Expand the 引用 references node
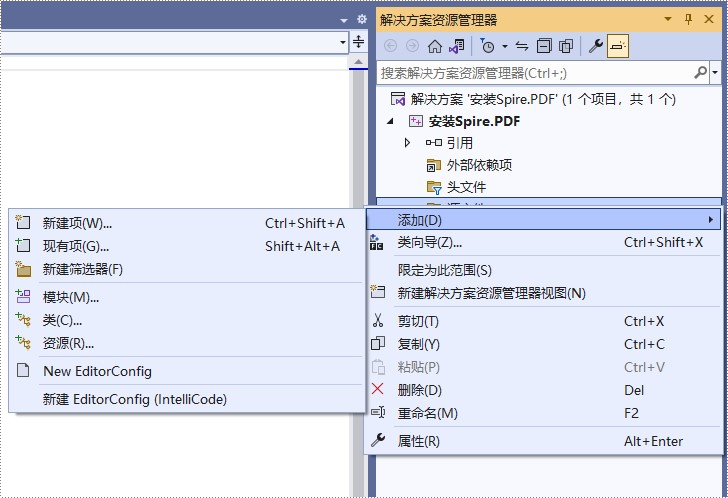The width and height of the screenshot is (728, 498). point(407,143)
